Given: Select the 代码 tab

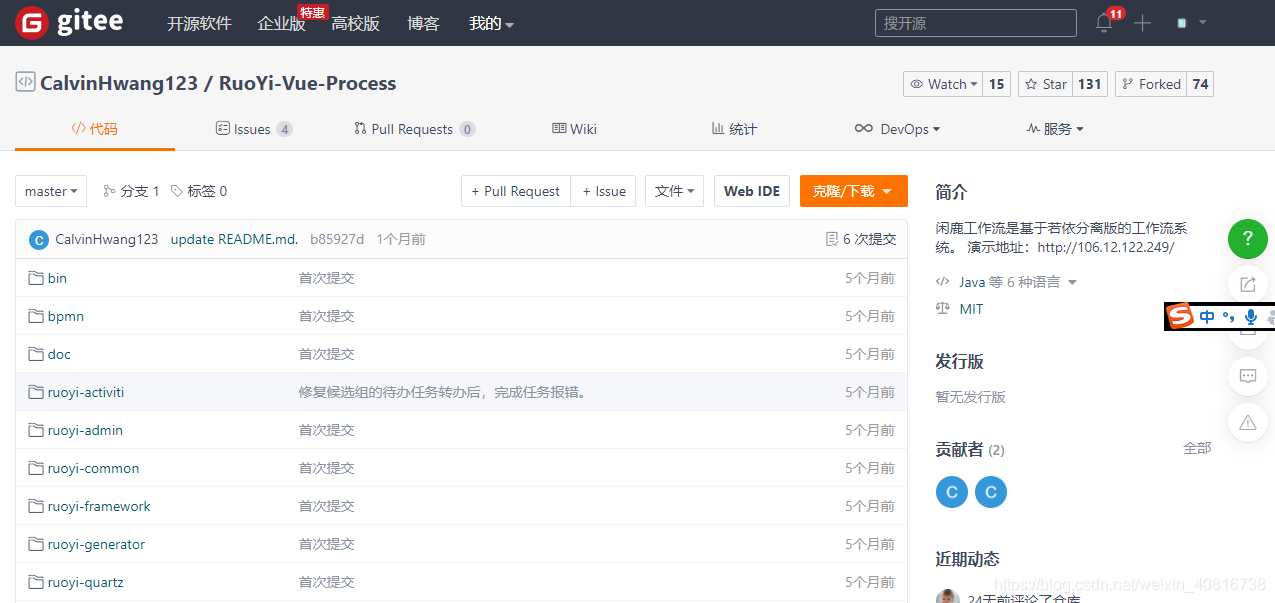Looking at the screenshot, I should [95, 129].
